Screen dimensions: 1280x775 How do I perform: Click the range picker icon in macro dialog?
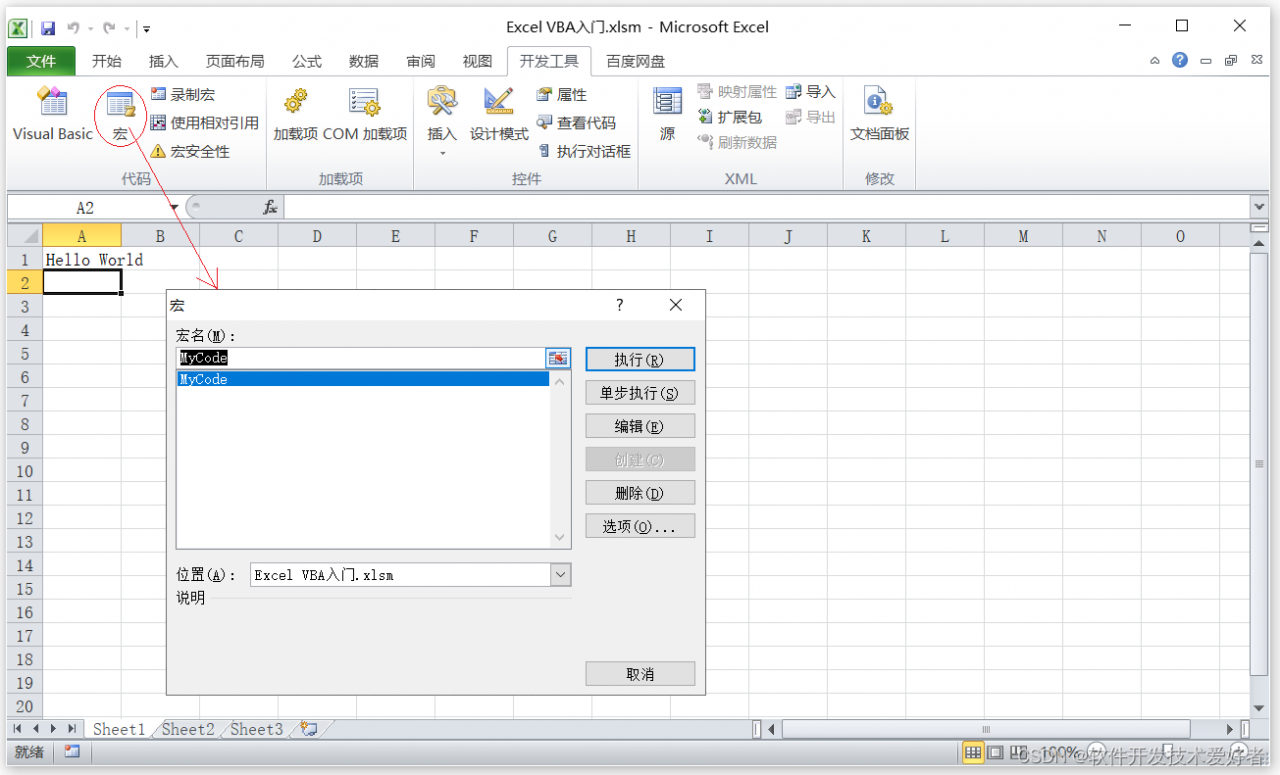(x=558, y=358)
